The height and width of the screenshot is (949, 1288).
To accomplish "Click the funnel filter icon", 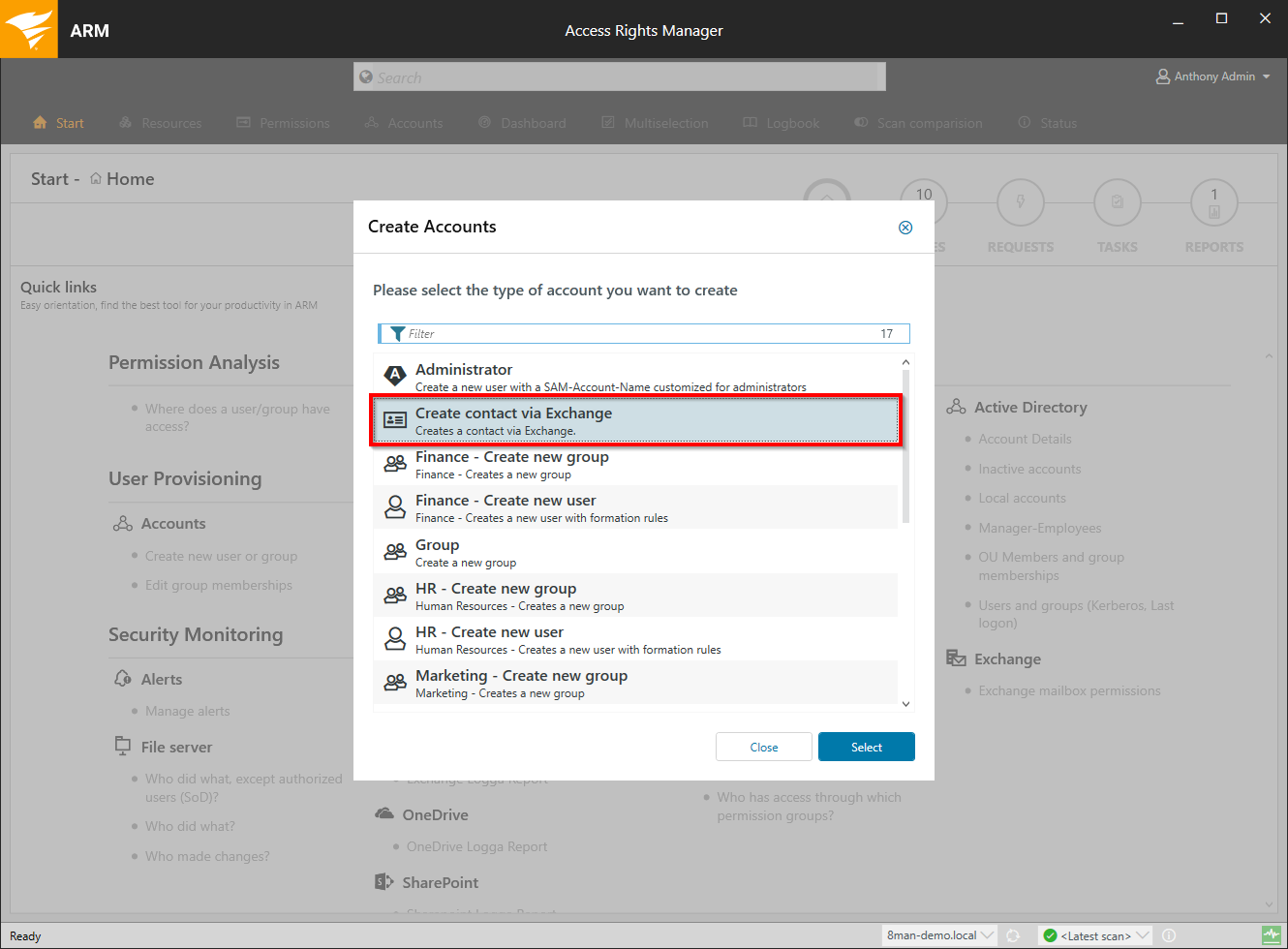I will (x=397, y=334).
